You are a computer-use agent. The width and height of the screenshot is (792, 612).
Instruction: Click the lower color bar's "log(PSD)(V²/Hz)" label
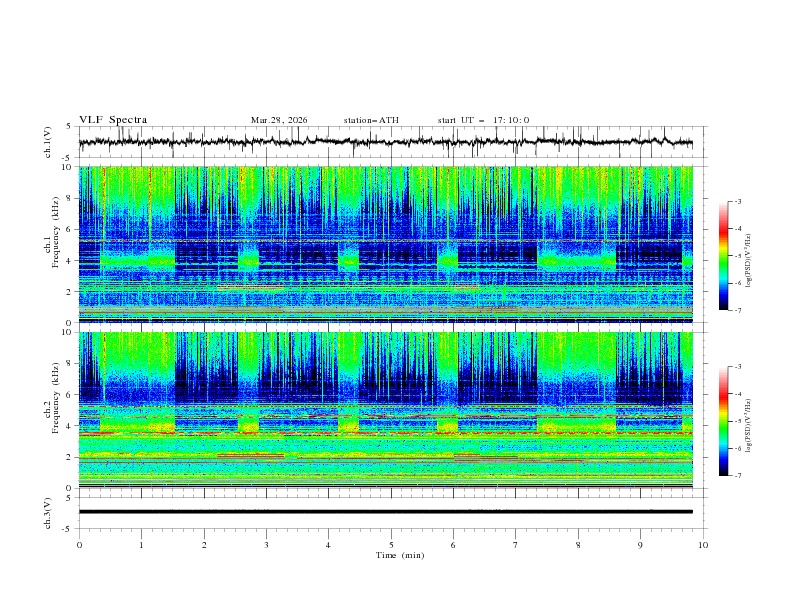(x=748, y=426)
